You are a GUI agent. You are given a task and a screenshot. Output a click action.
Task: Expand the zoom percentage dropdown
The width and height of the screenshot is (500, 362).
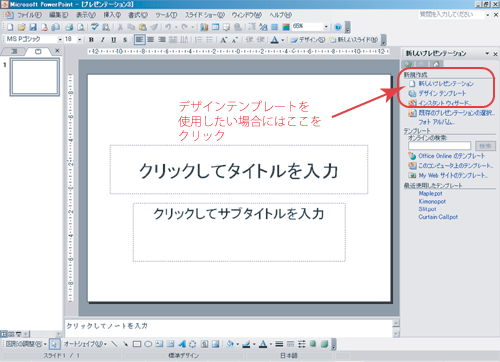tap(326, 27)
